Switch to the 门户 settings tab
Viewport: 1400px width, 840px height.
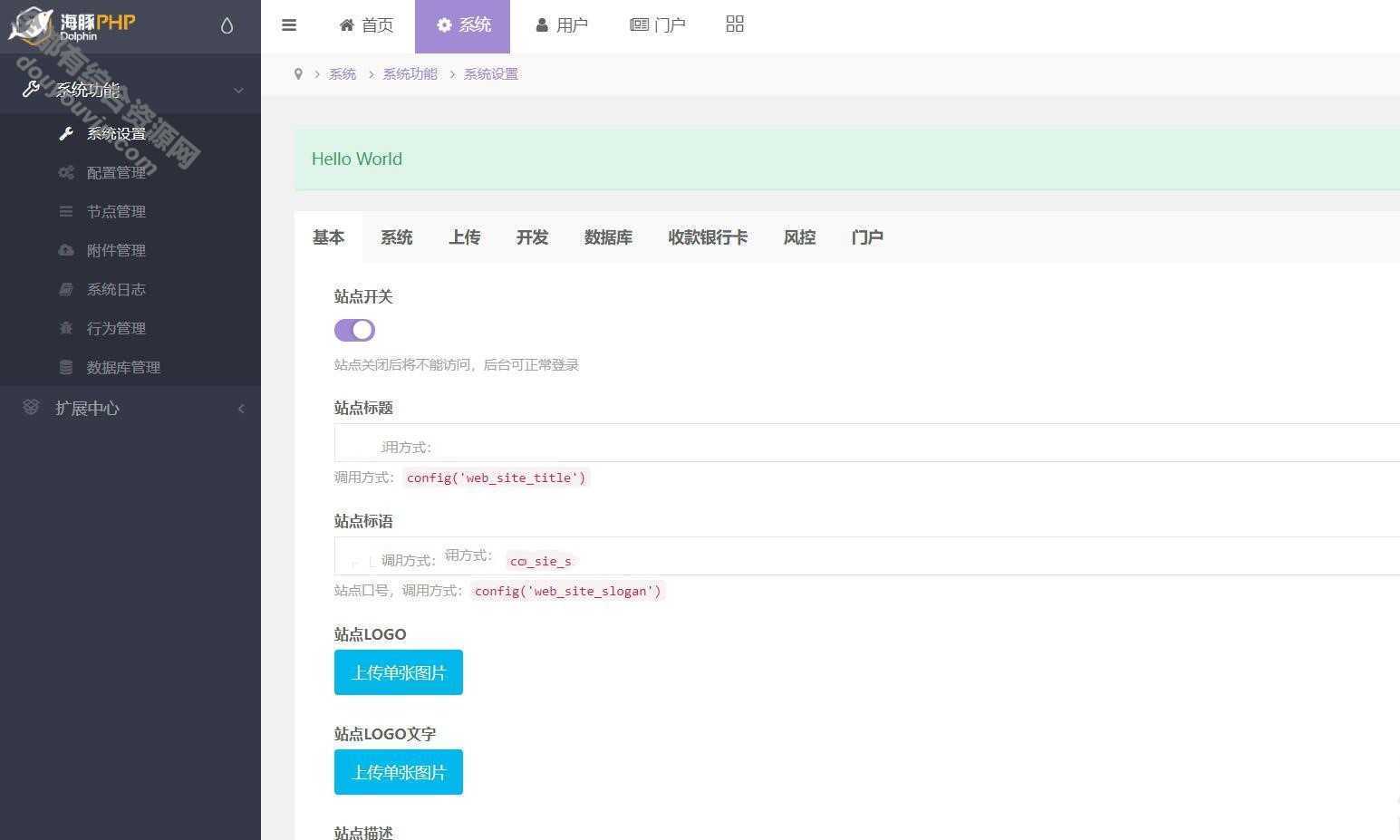coord(867,237)
